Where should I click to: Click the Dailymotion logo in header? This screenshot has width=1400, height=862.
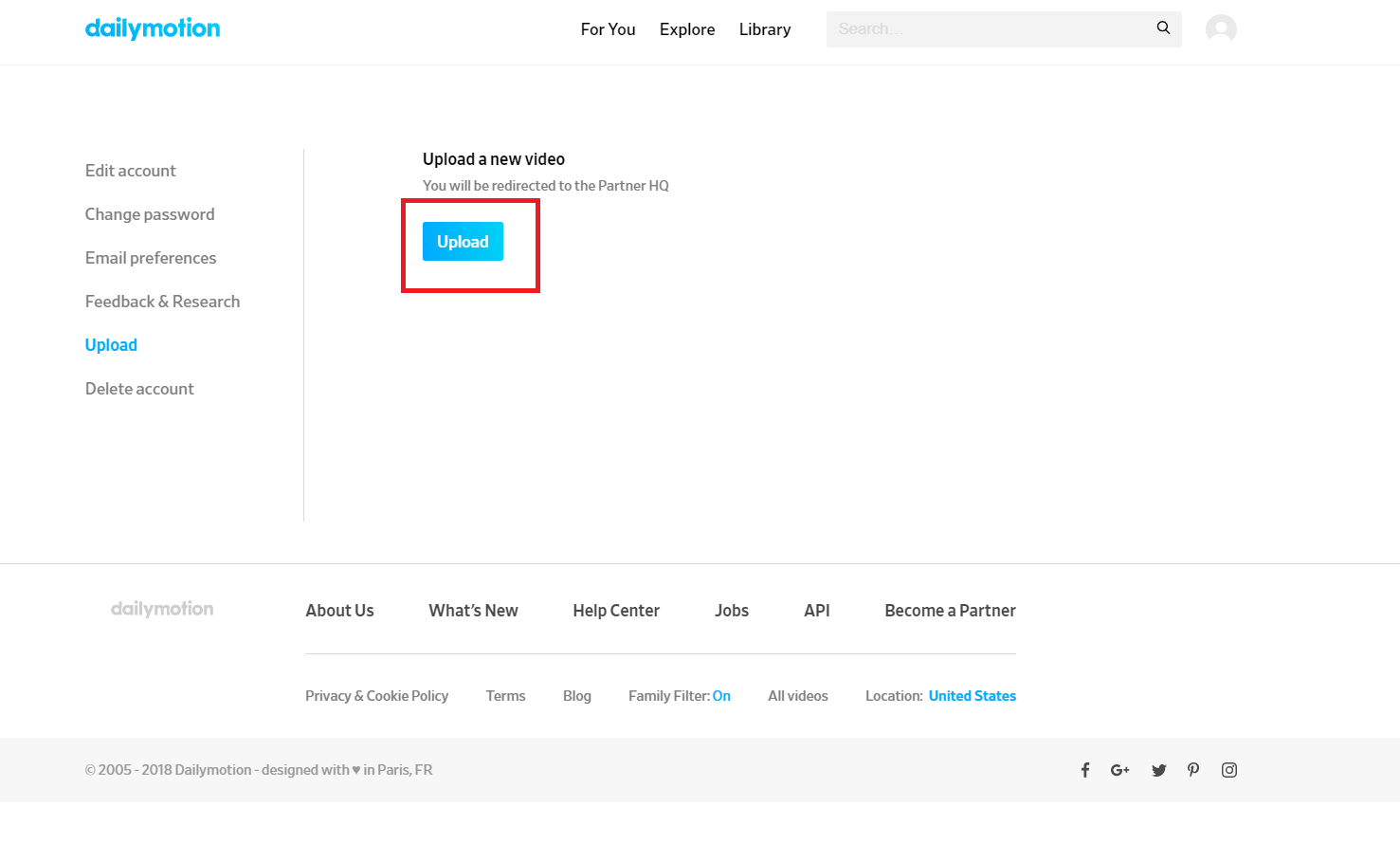(x=153, y=28)
